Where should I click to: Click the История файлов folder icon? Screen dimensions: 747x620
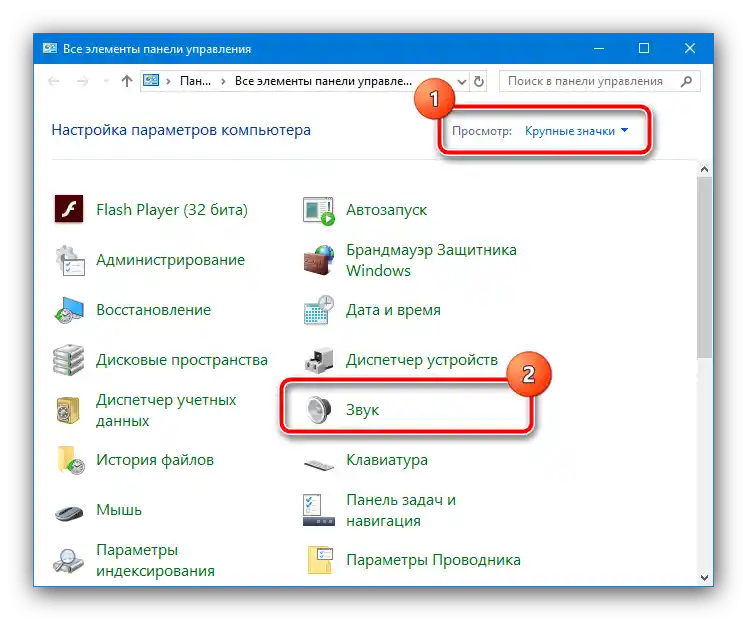(x=71, y=460)
